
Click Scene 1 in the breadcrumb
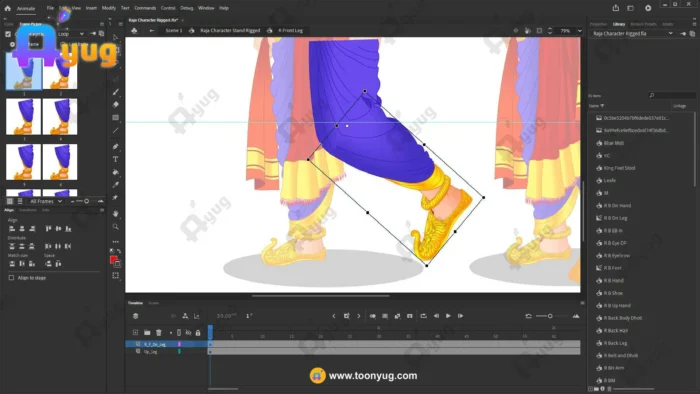[x=174, y=31]
